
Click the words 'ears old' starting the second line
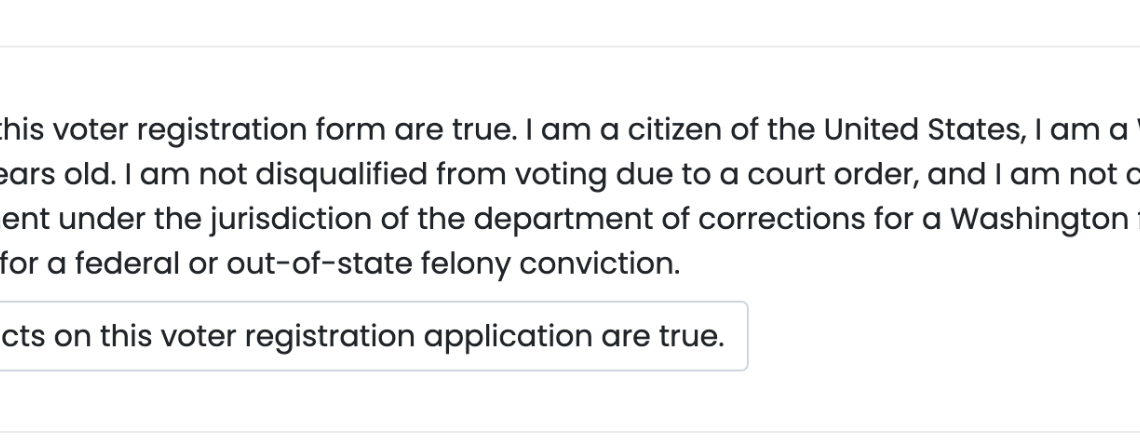pyautogui.click(x=58, y=175)
